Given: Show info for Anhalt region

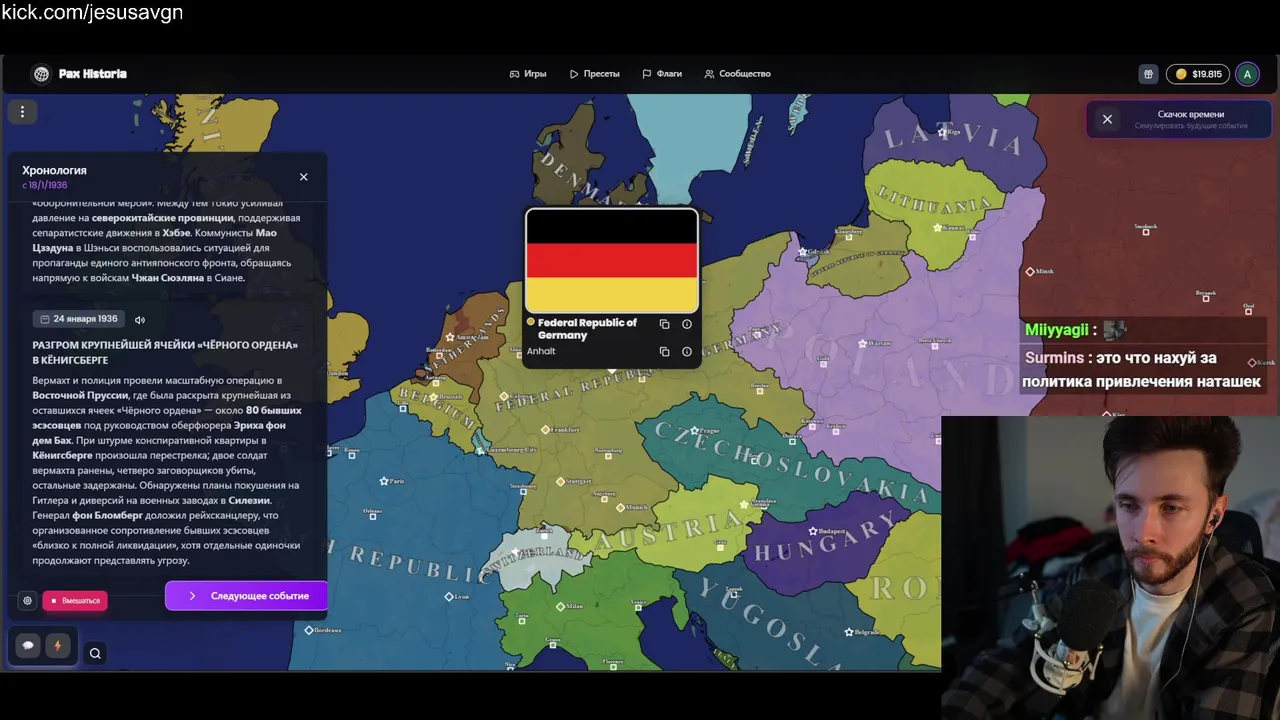Looking at the screenshot, I should click(x=687, y=352).
